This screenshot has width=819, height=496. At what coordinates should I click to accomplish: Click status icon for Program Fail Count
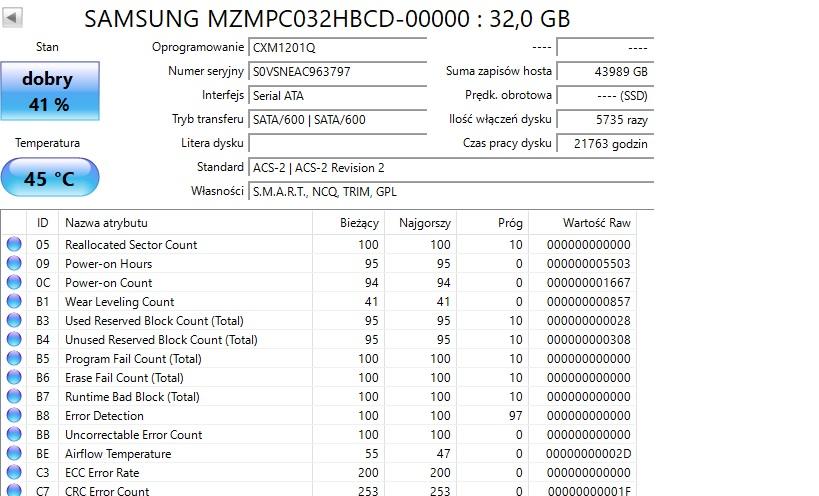(x=14, y=358)
